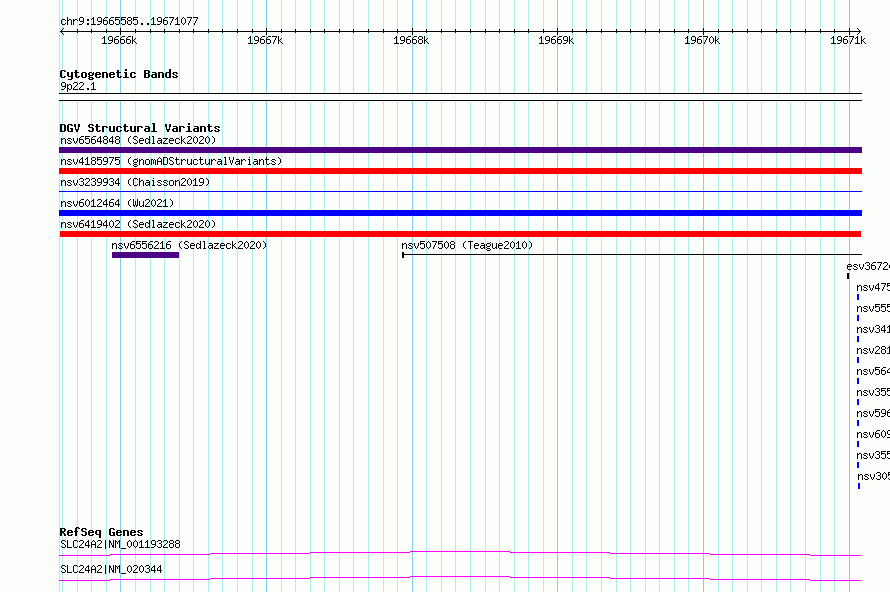This screenshot has height=592, width=890.
Task: Click the 9p22.1 band label
Action: 78,86
